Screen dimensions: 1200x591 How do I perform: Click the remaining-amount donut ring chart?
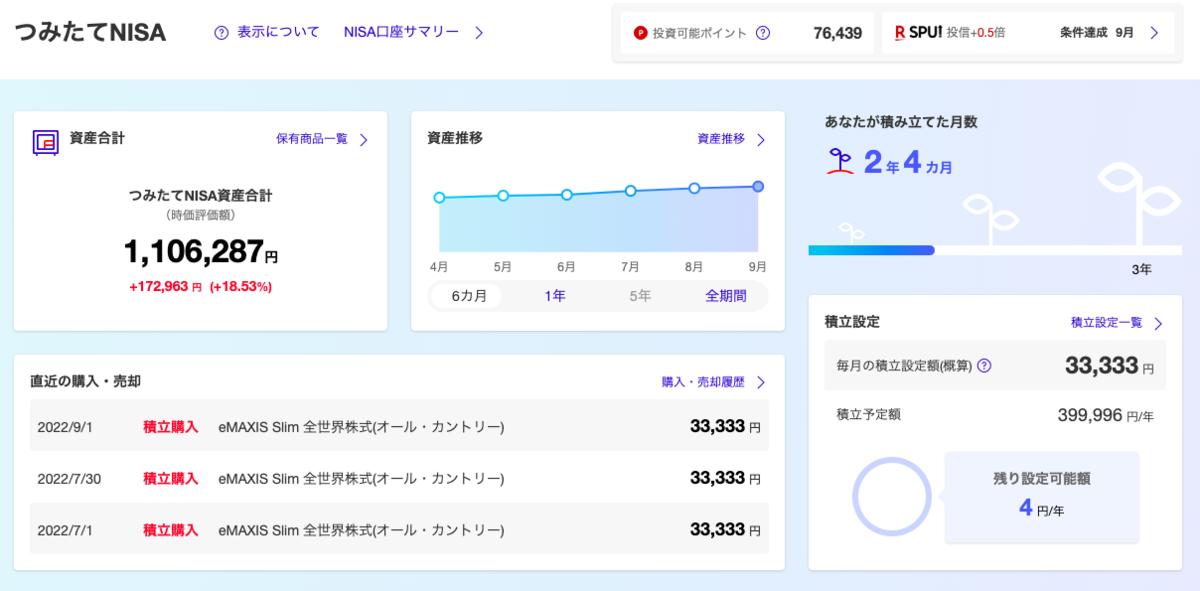(x=892, y=497)
